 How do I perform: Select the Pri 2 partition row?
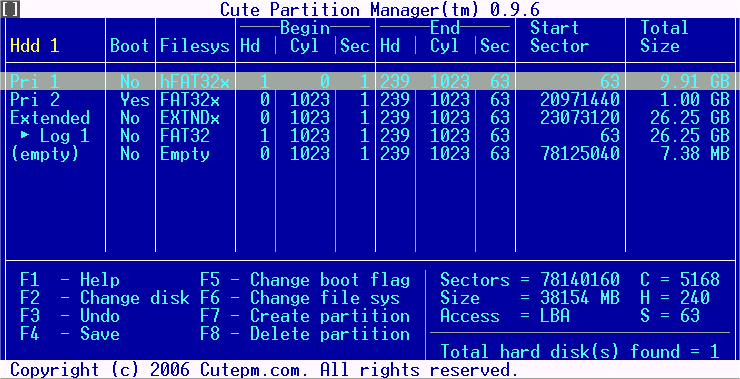tap(370, 100)
